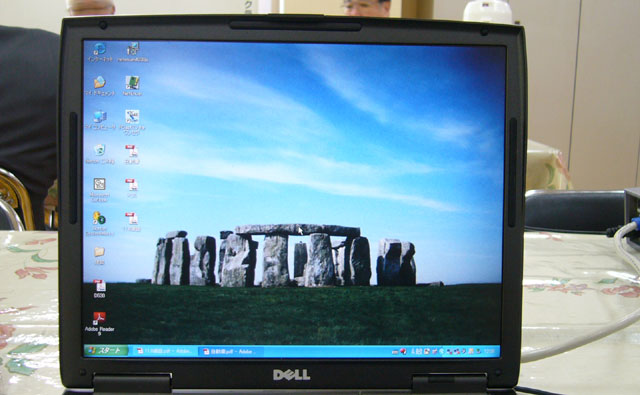Screen dimensions: 640x395
Task: Select the My Documents folder icon
Action: 100,86
